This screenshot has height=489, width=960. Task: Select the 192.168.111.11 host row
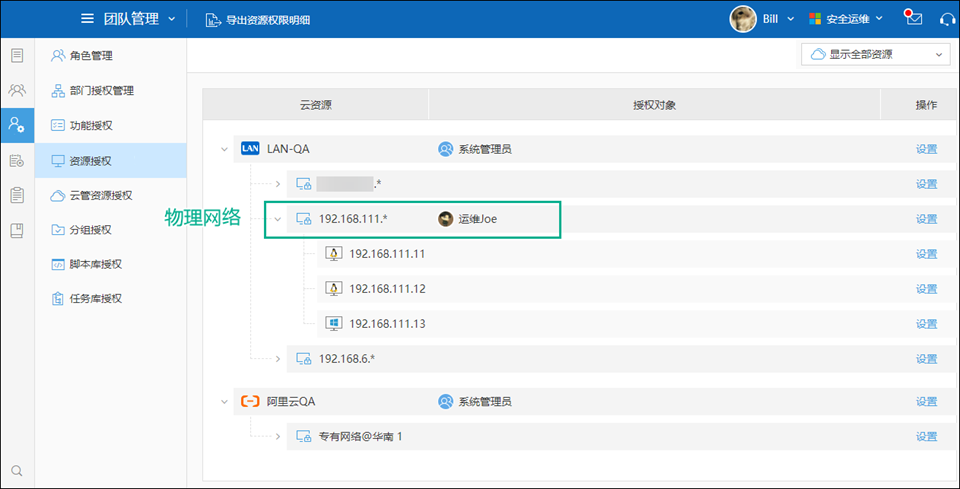coord(387,254)
